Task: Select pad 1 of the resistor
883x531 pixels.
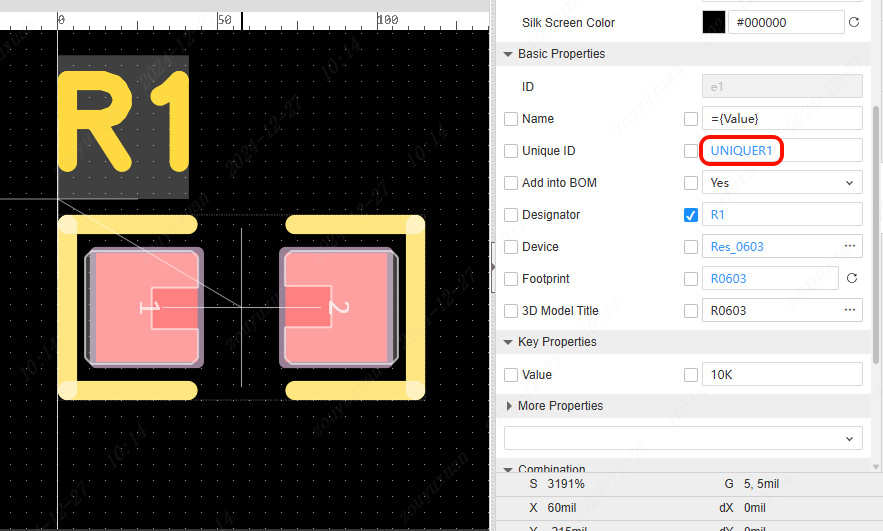Action: pos(145,307)
